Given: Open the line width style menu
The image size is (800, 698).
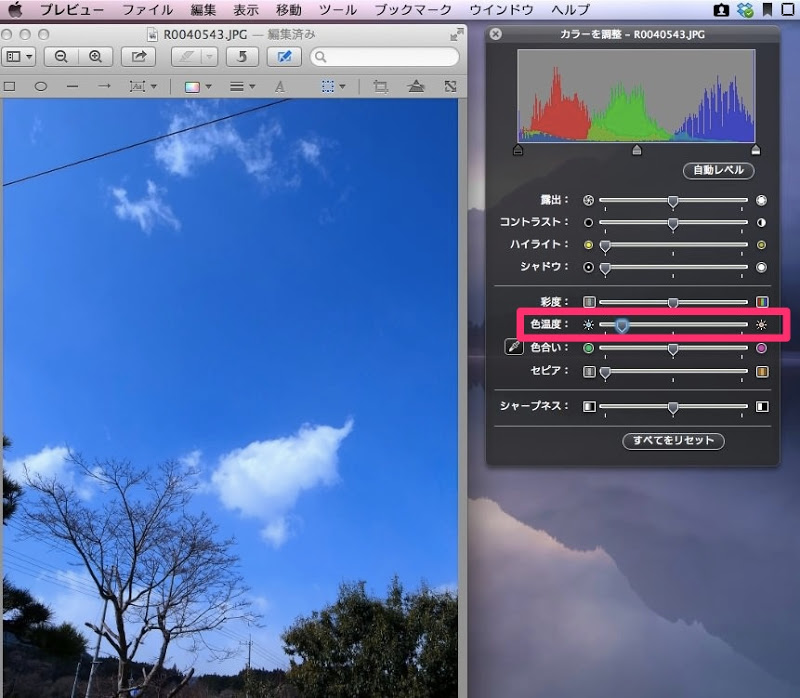Looking at the screenshot, I should [236, 87].
